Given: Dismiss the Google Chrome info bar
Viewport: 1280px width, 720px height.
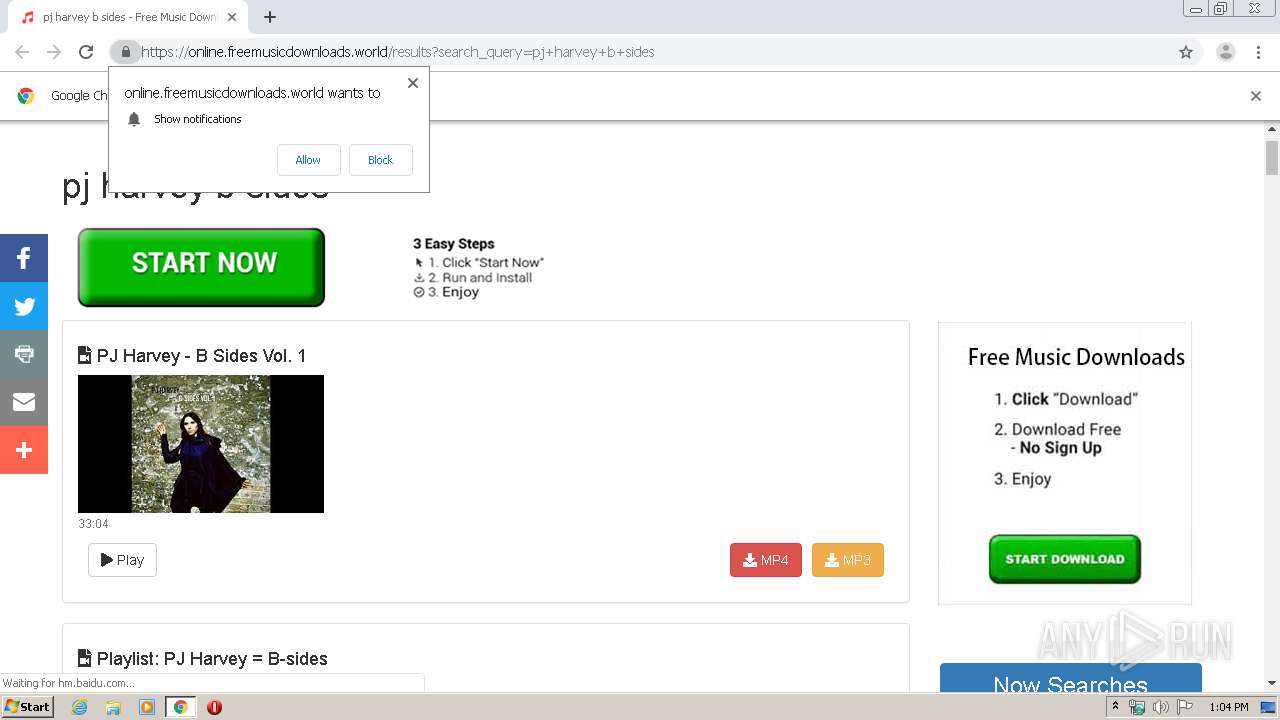Looking at the screenshot, I should [1256, 96].
